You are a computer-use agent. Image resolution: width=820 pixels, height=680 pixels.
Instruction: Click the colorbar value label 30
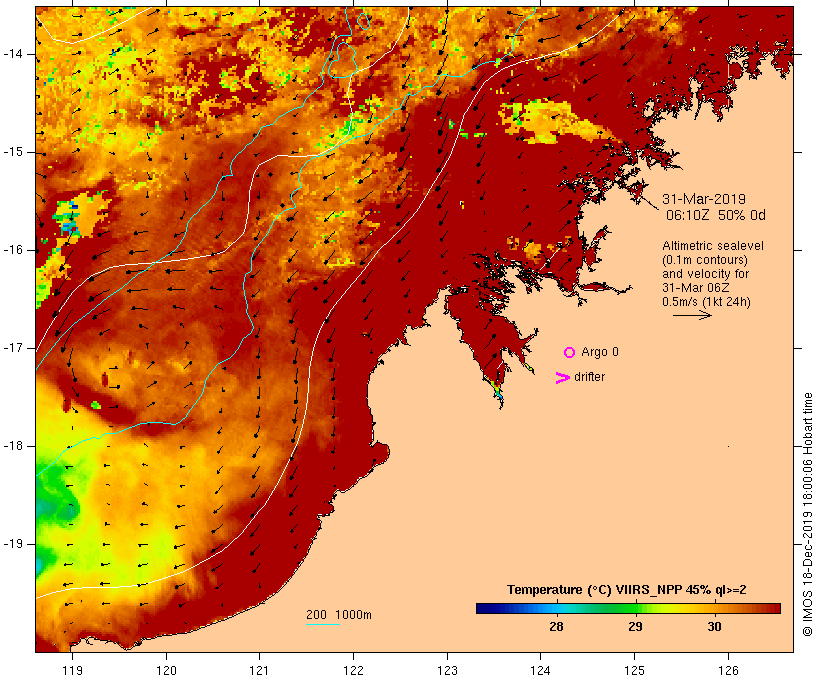pos(714,626)
